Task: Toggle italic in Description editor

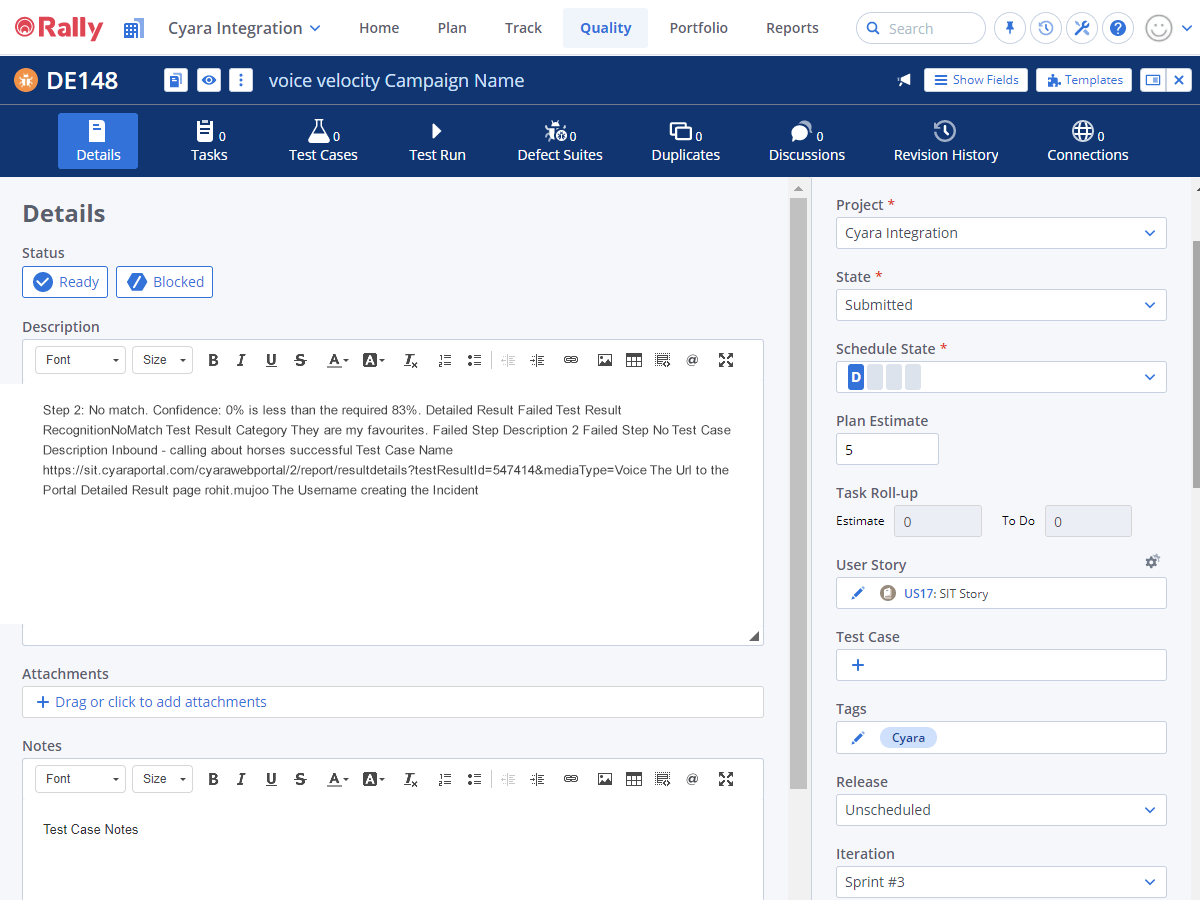Action: point(242,360)
